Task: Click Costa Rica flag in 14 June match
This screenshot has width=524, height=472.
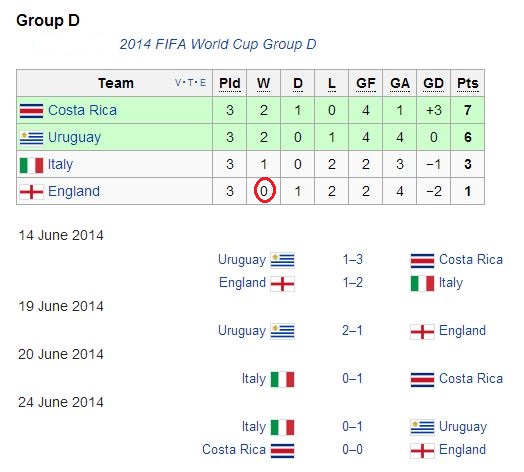Action: click(x=422, y=260)
